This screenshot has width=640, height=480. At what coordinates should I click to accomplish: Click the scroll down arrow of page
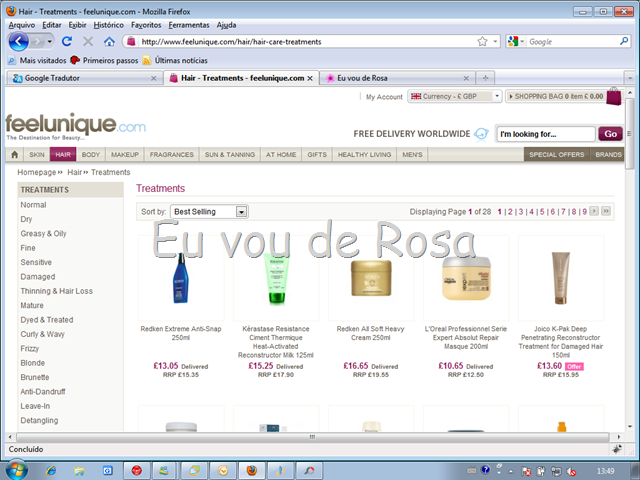630,426
